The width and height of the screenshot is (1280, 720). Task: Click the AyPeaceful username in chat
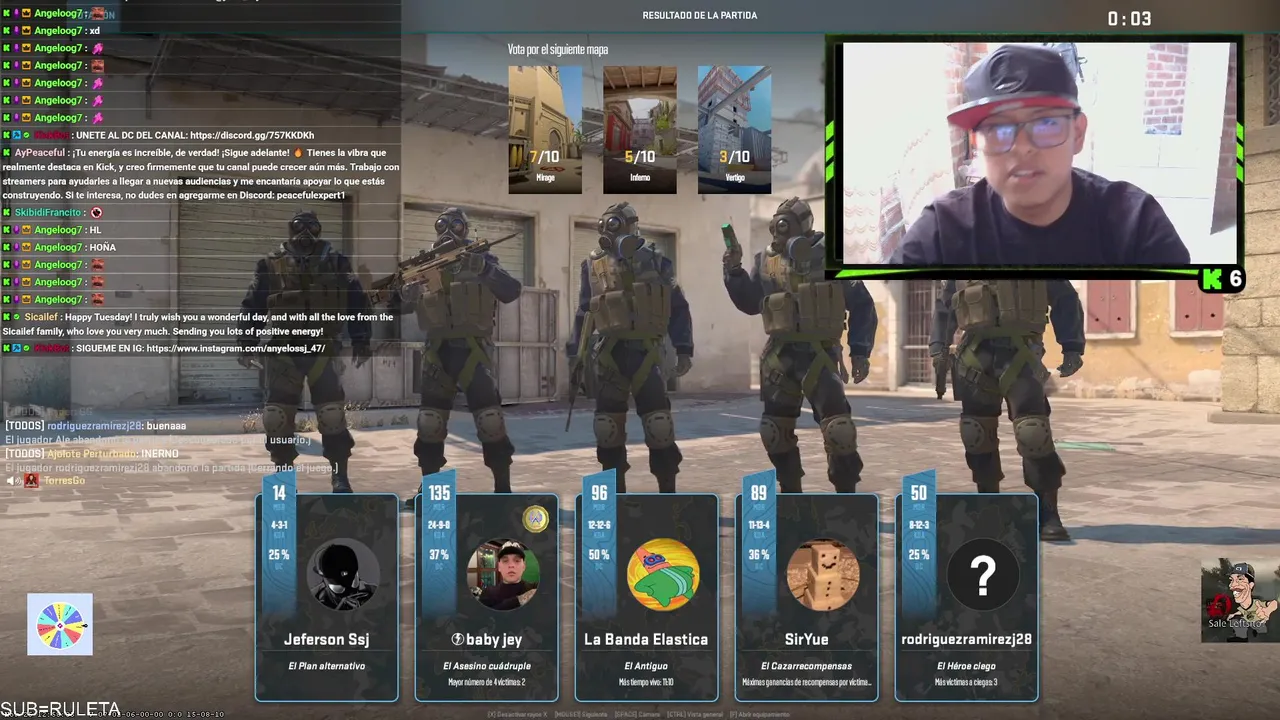(x=42, y=153)
